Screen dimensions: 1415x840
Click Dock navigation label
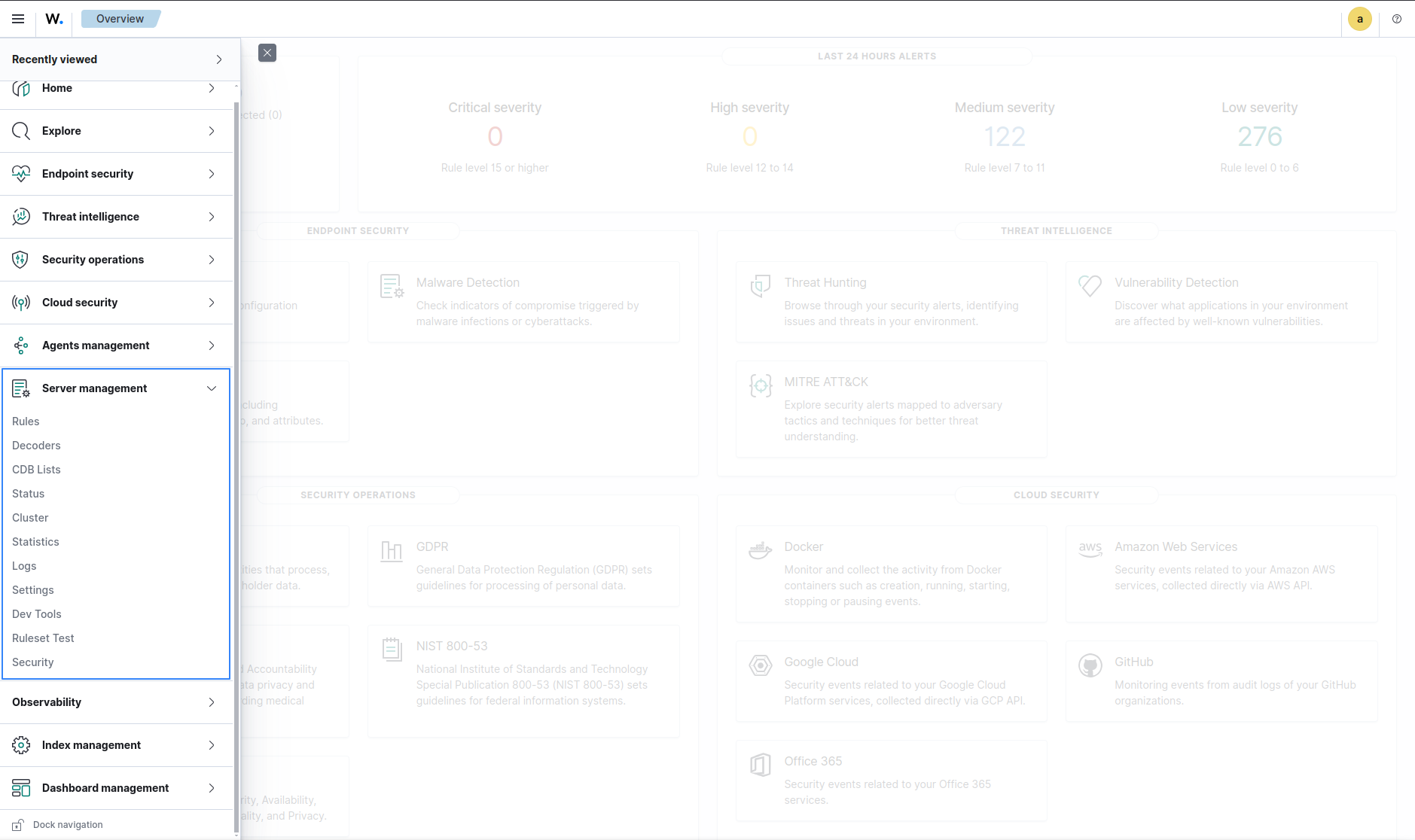tap(68, 825)
